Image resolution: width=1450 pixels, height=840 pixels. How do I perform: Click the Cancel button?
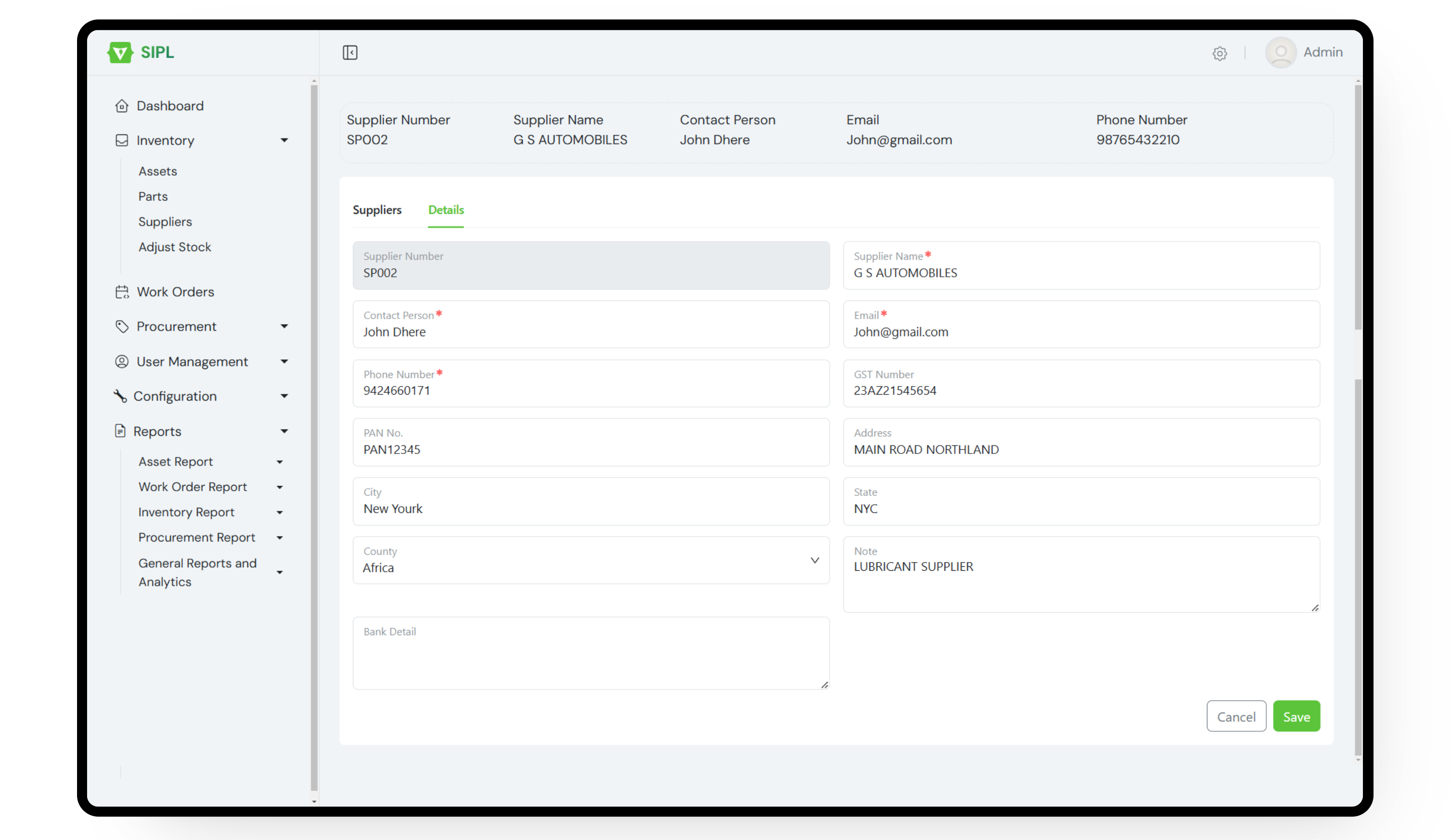[1236, 716]
